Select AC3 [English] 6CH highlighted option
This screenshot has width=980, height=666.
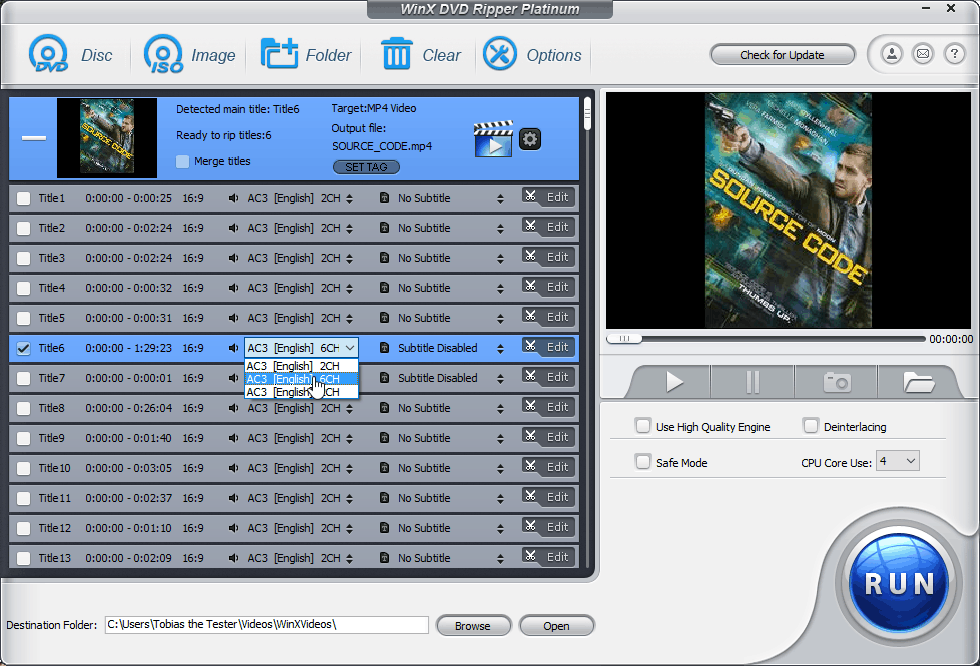pyautogui.click(x=301, y=379)
